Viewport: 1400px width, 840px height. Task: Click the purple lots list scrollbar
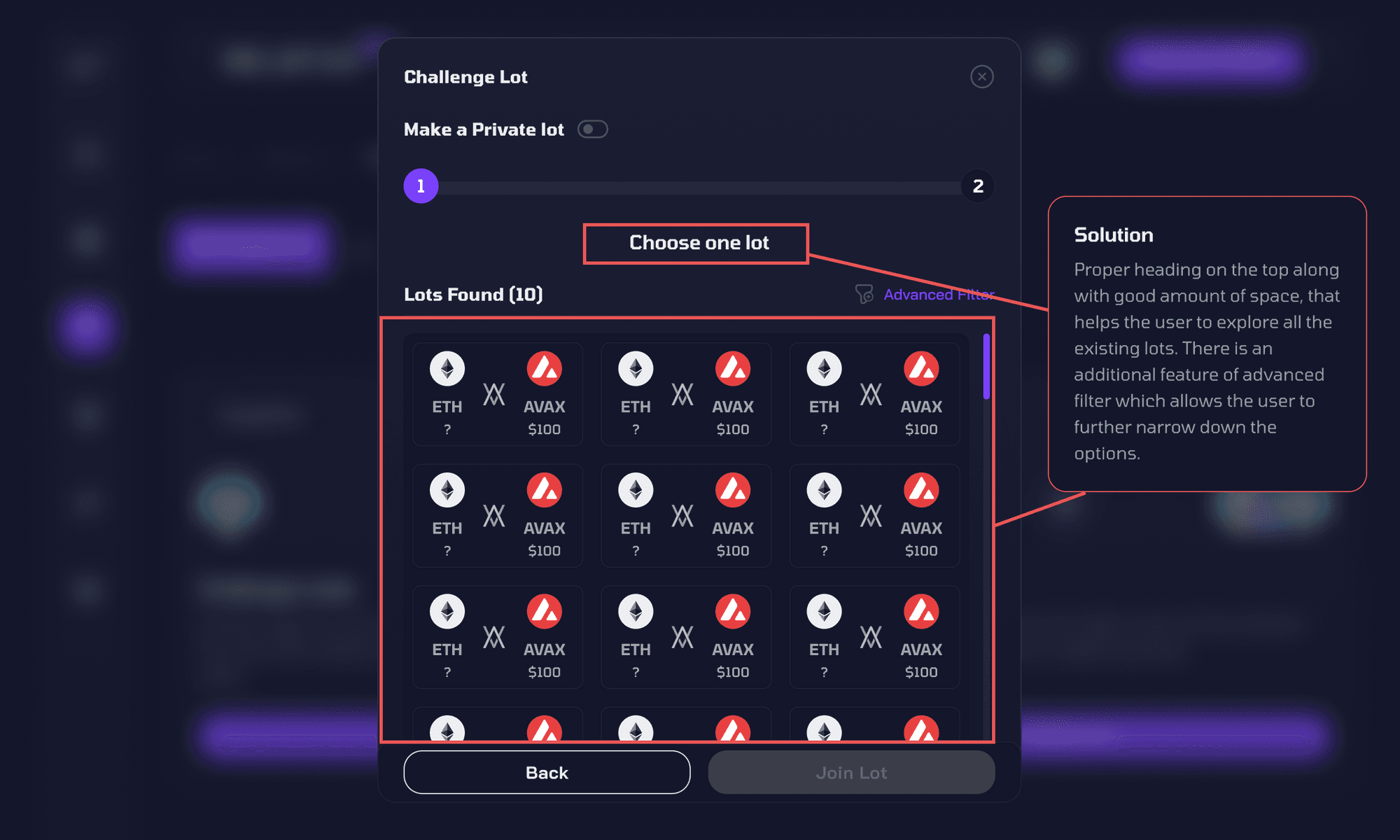[x=986, y=367]
